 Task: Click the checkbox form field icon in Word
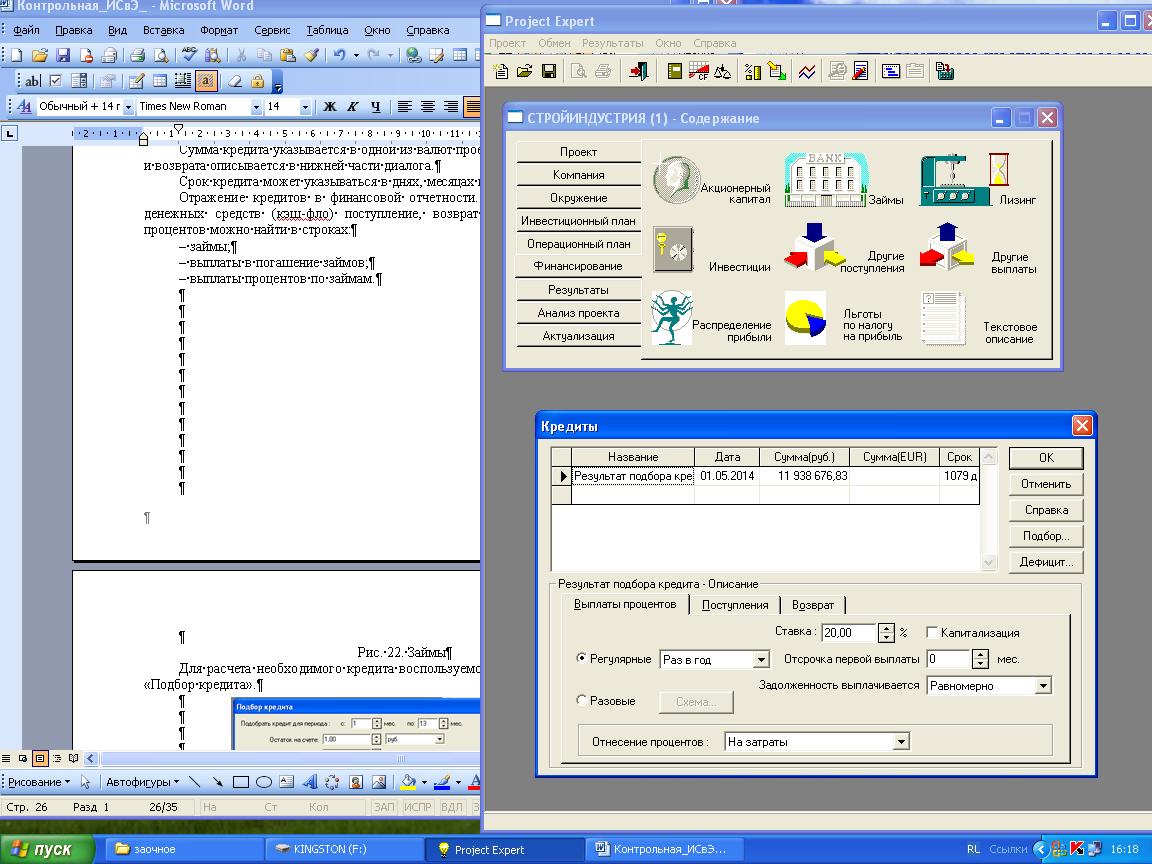(56, 81)
